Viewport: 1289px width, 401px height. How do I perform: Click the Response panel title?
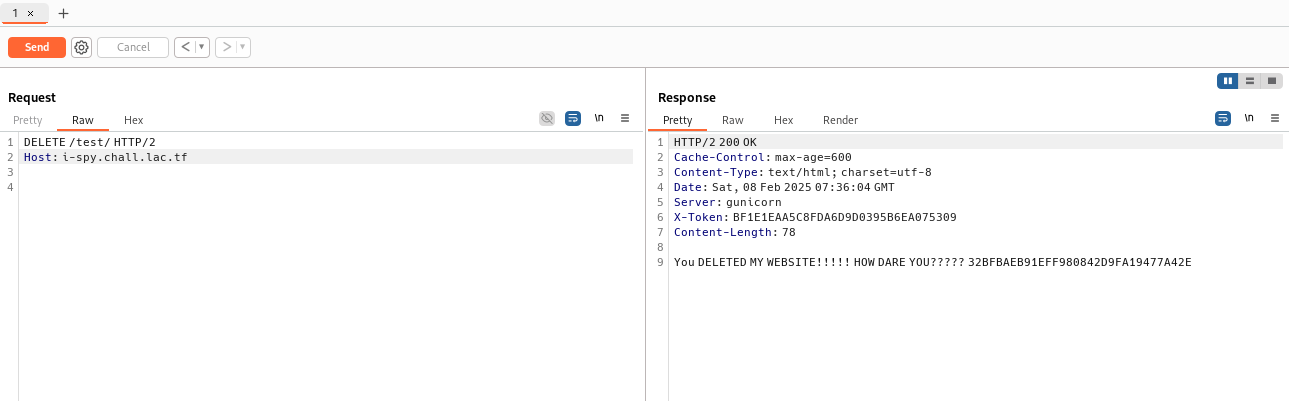pyautogui.click(x=687, y=97)
